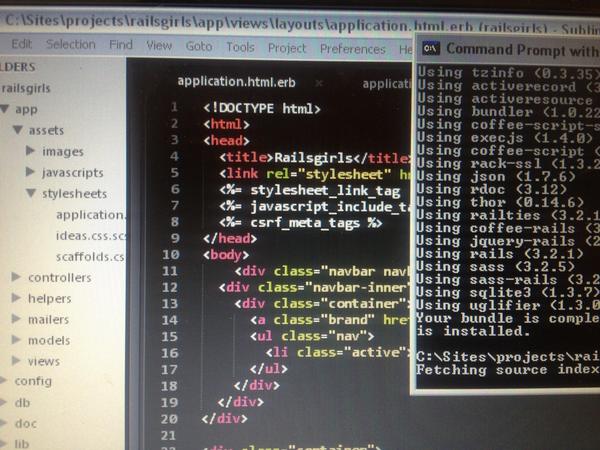Image resolution: width=600 pixels, height=450 pixels.
Task: Select the models folder label
Action: (49, 340)
